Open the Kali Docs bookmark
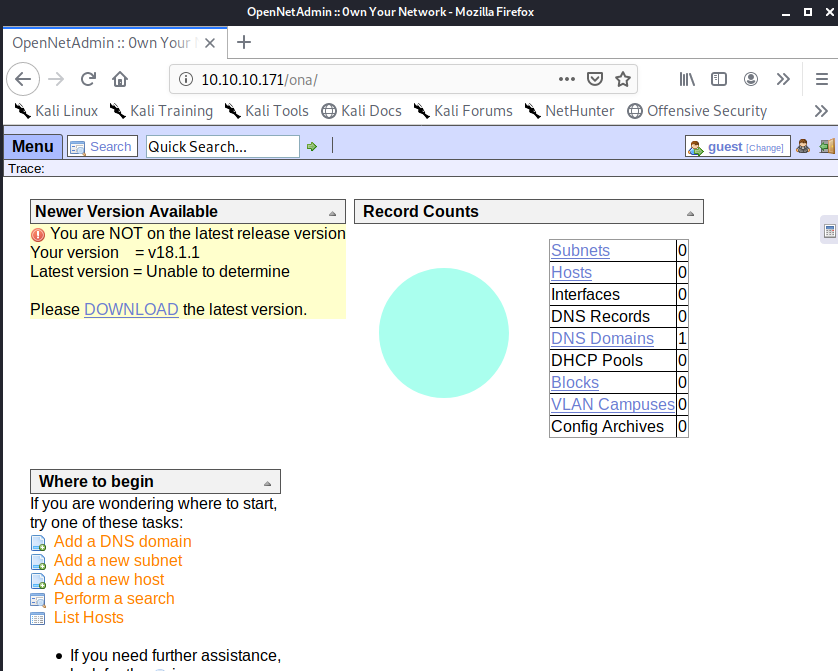Screen dimensions: 838x671 point(361,111)
